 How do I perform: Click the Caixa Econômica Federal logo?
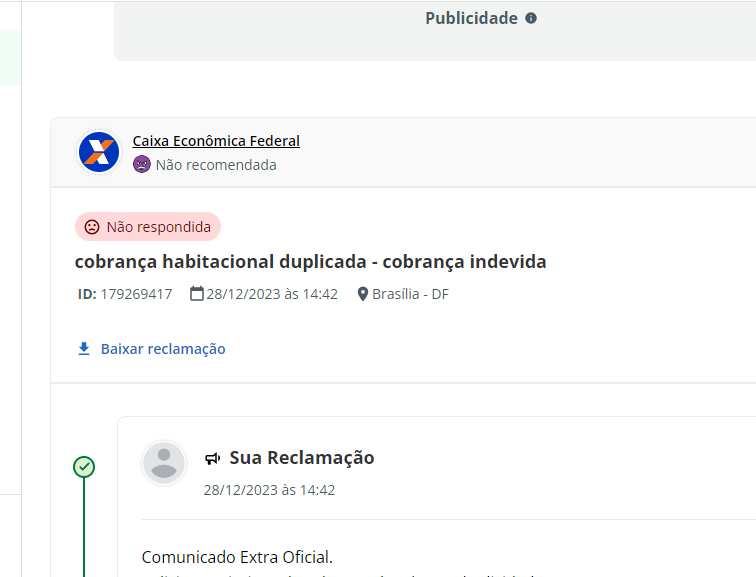pos(99,152)
